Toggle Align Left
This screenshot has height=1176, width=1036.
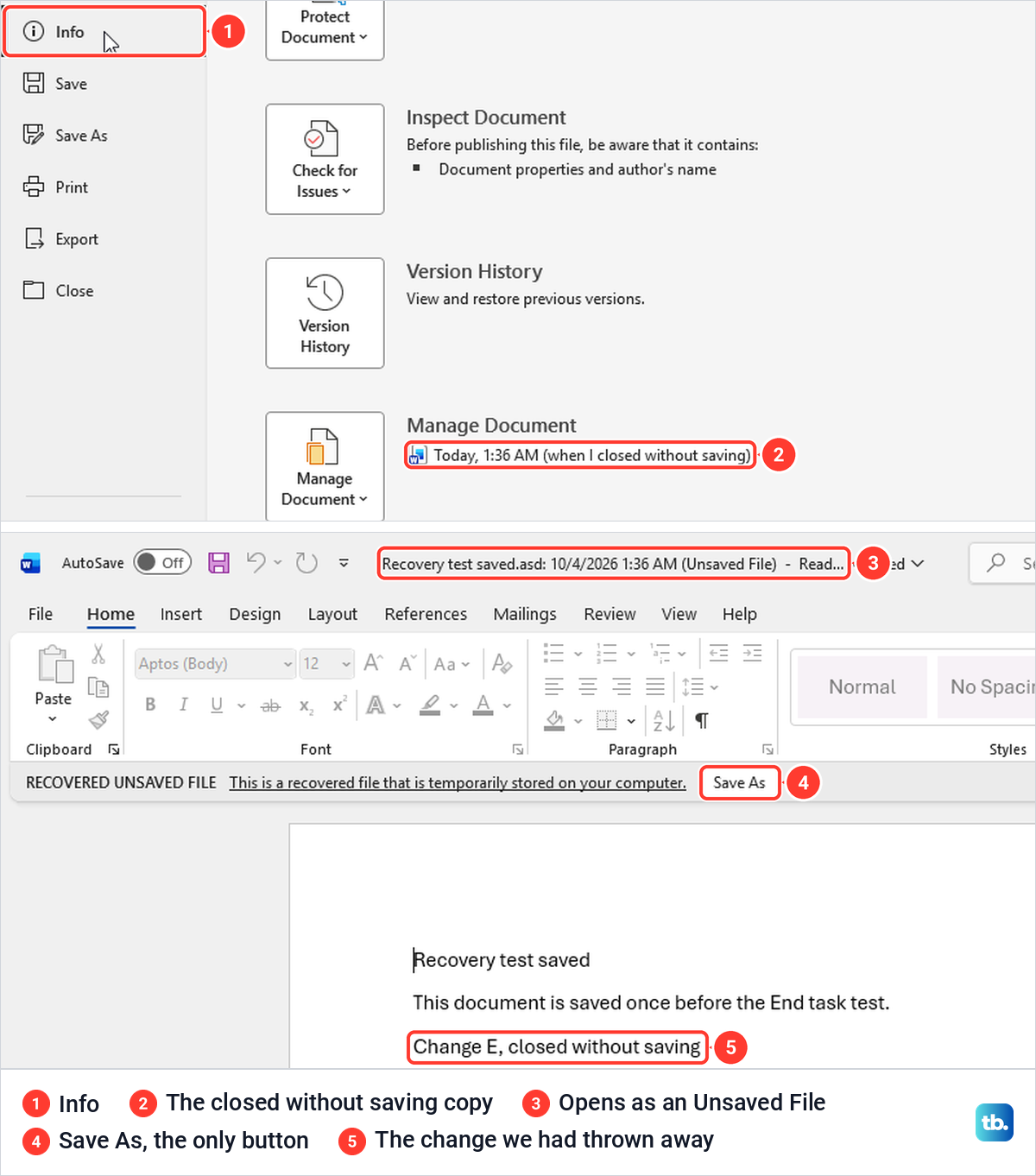554,686
